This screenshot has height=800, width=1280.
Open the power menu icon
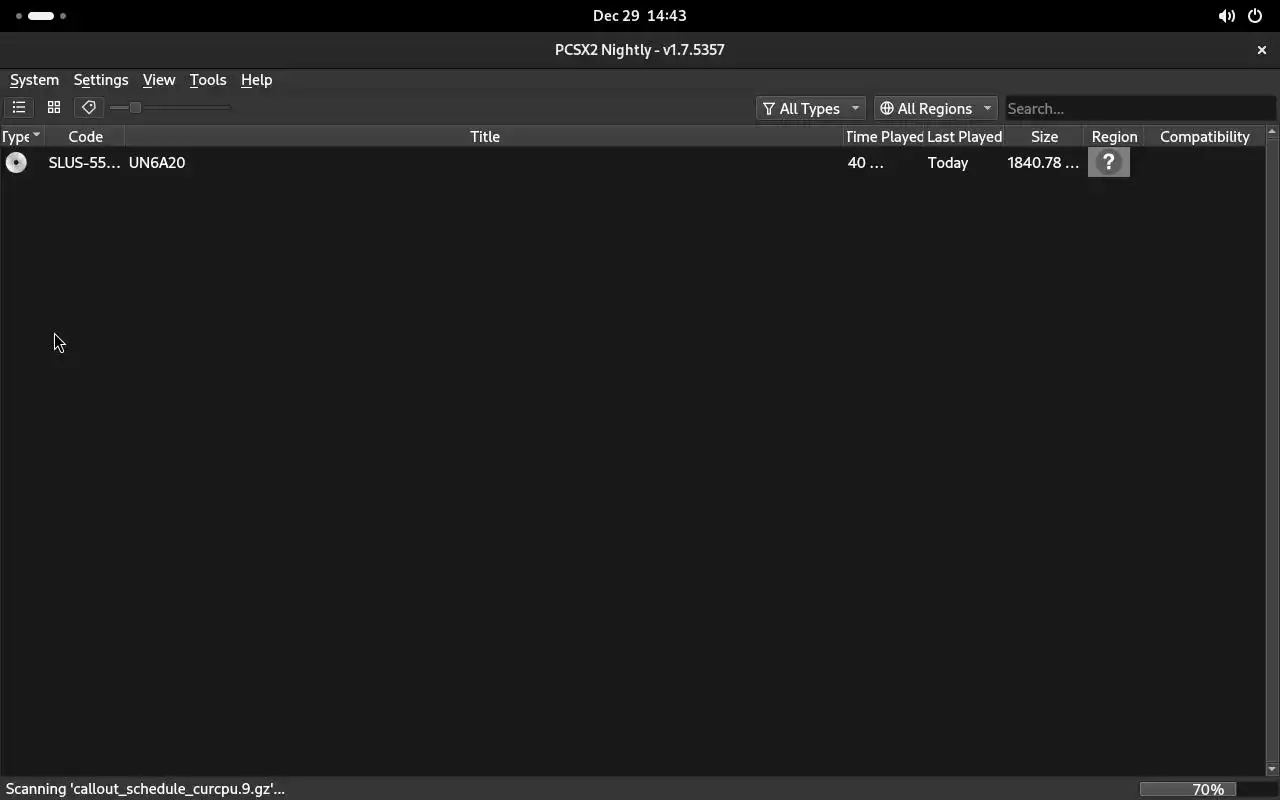click(x=1256, y=16)
